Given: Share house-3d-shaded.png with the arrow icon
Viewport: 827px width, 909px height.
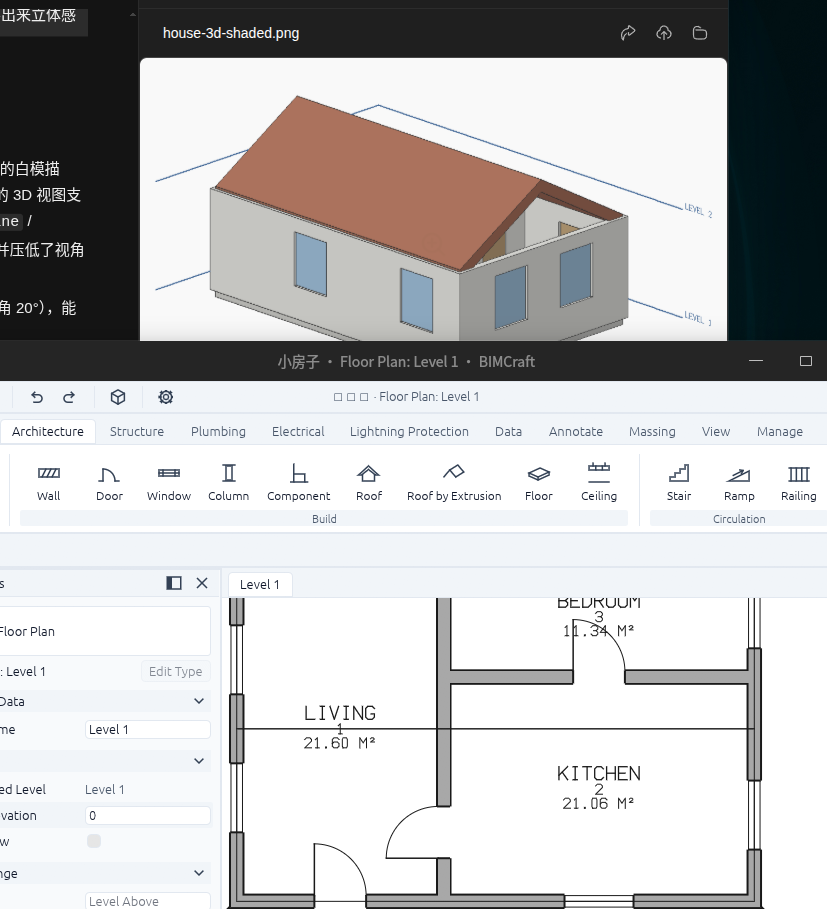Looking at the screenshot, I should [628, 33].
